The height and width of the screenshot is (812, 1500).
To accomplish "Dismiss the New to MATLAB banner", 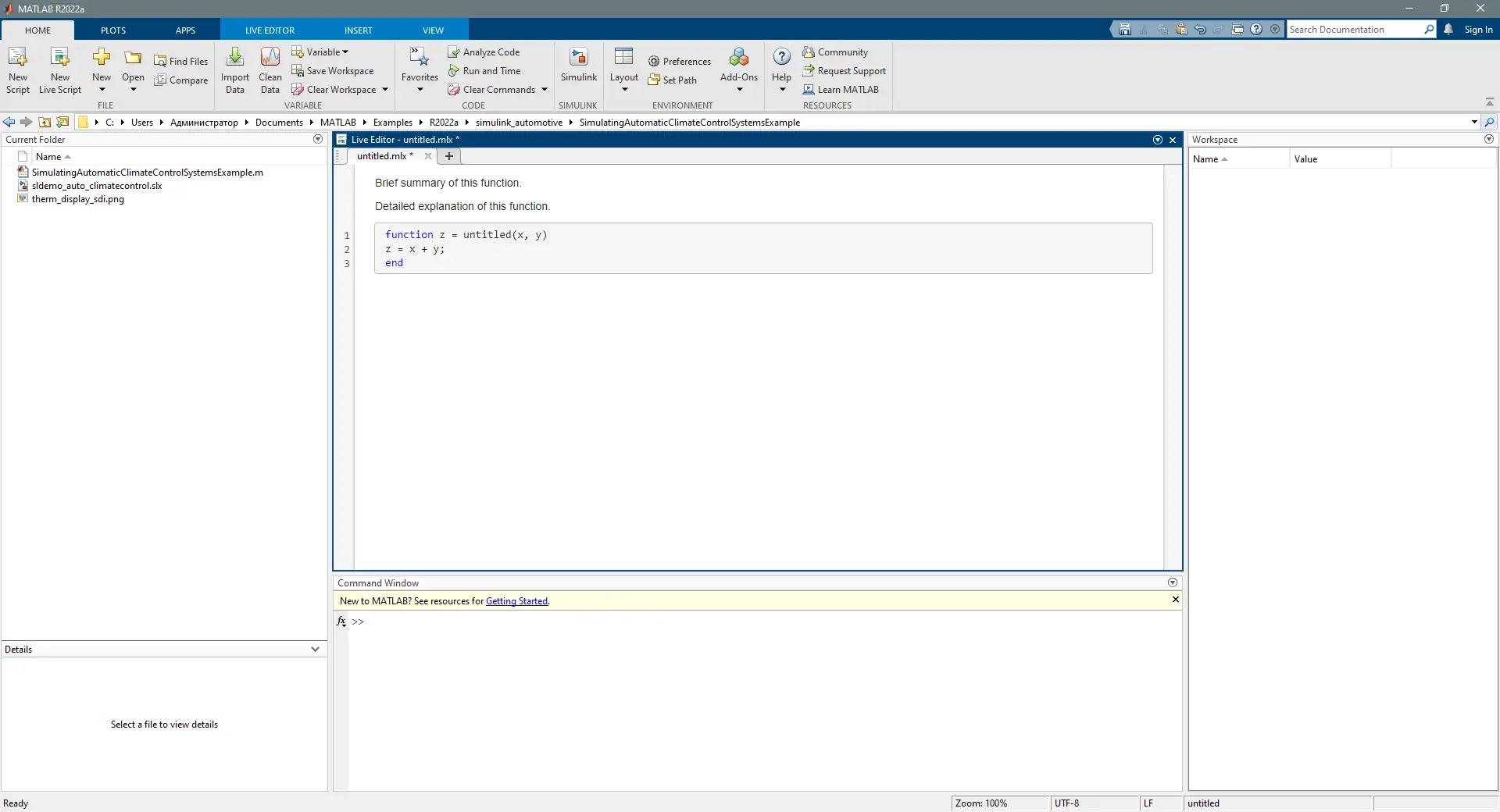I will (x=1175, y=599).
